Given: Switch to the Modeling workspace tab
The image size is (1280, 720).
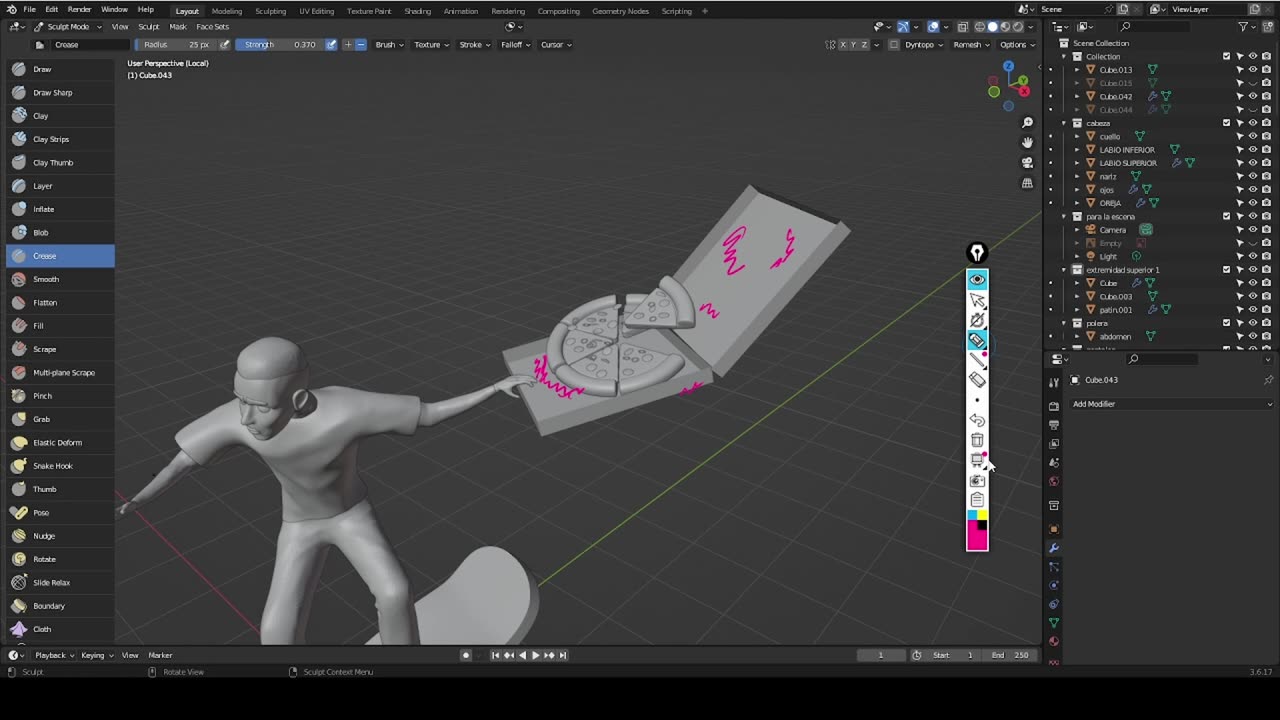Looking at the screenshot, I should [x=227, y=11].
